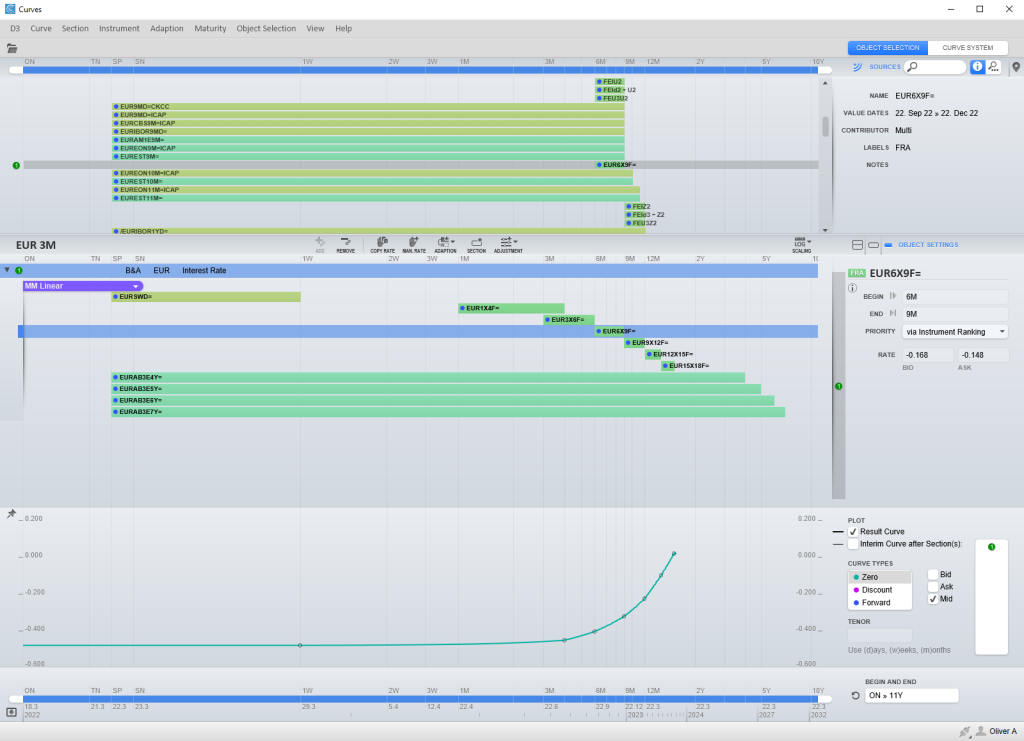1024x741 pixels.
Task: Click the Manual Rate toolbar icon
Action: tap(414, 243)
